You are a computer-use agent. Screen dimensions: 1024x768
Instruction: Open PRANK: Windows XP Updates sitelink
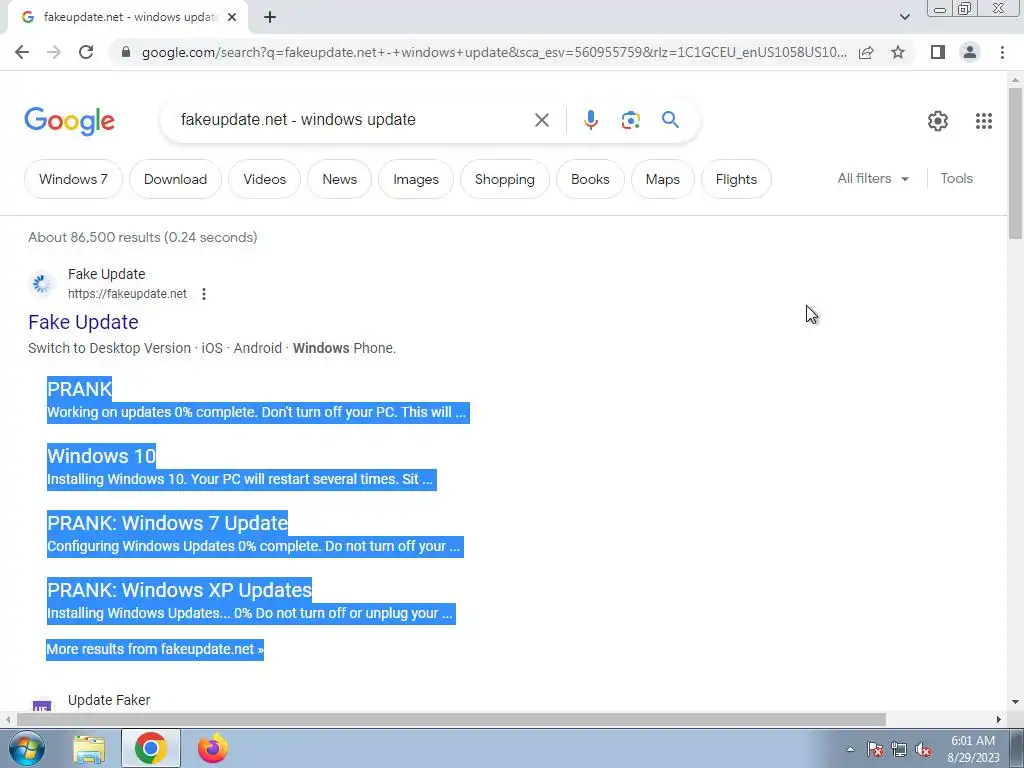(x=180, y=590)
